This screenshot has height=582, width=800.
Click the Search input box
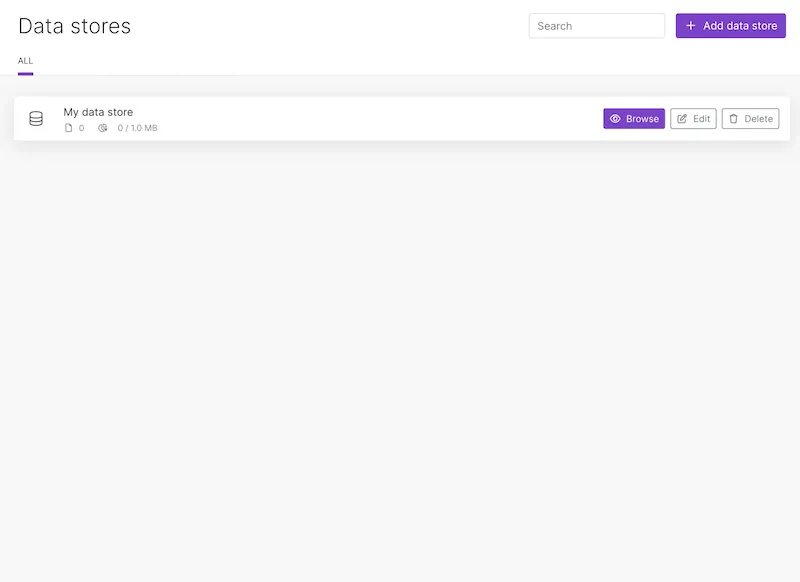(x=597, y=25)
